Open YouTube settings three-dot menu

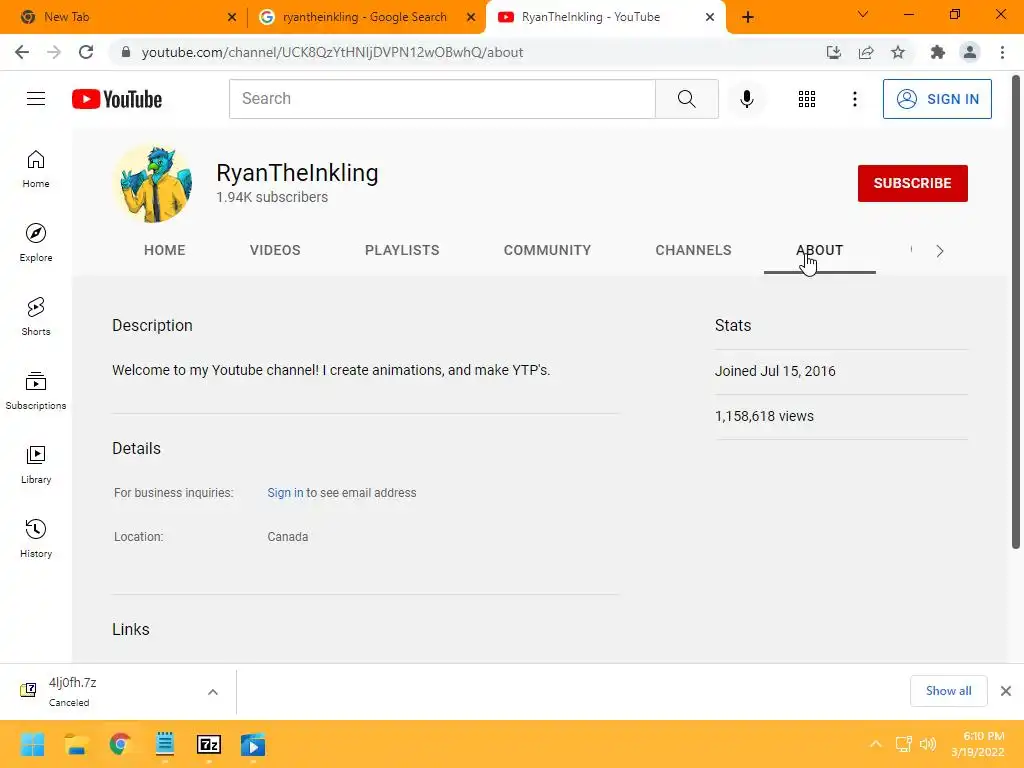(x=854, y=99)
